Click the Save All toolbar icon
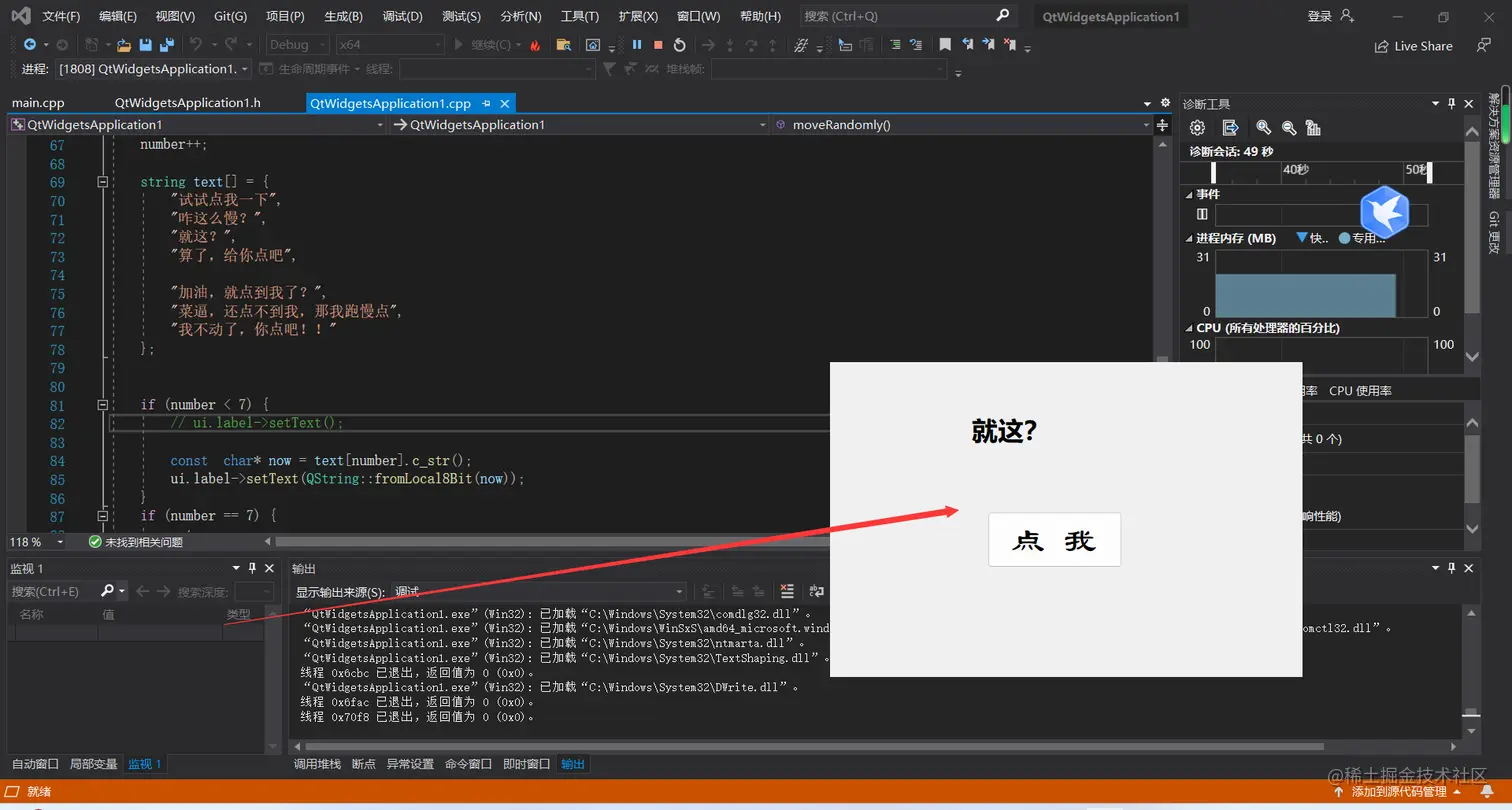The image size is (1512, 810). click(x=166, y=45)
